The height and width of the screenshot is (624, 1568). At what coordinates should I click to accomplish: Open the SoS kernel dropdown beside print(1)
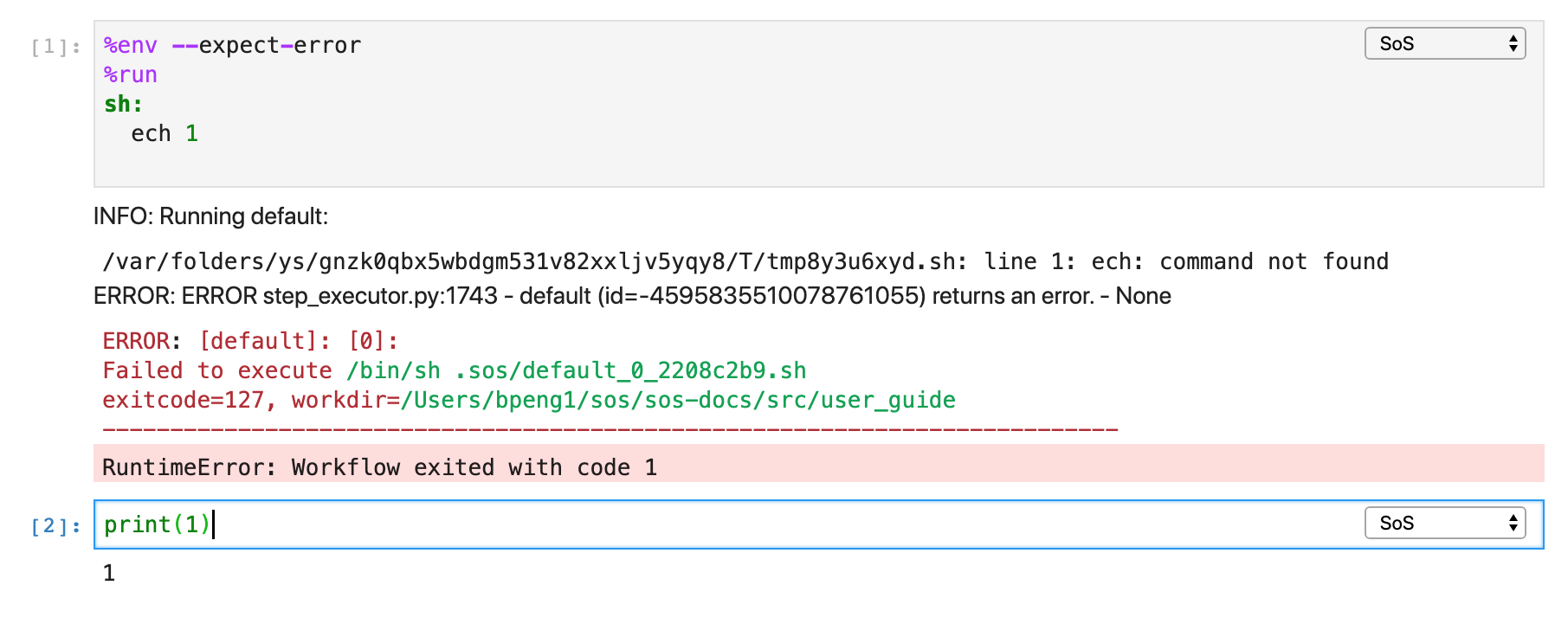(x=1443, y=523)
